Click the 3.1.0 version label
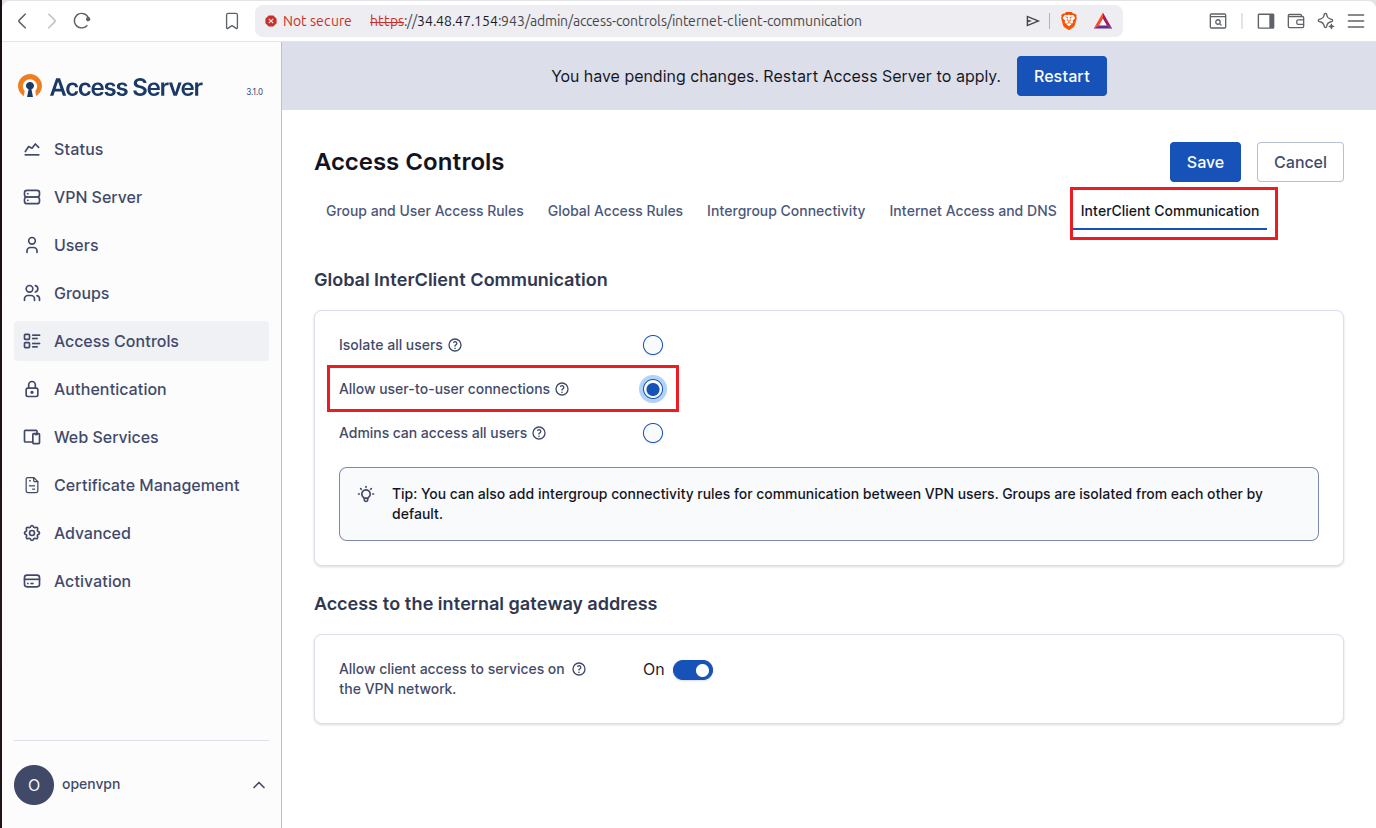 point(254,91)
